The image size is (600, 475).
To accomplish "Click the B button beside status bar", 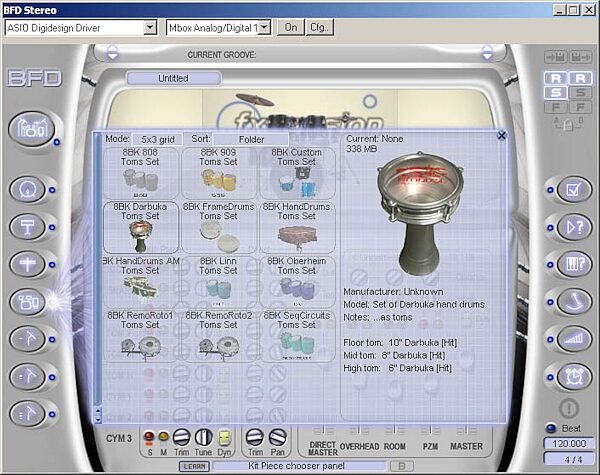I will 402,466.
